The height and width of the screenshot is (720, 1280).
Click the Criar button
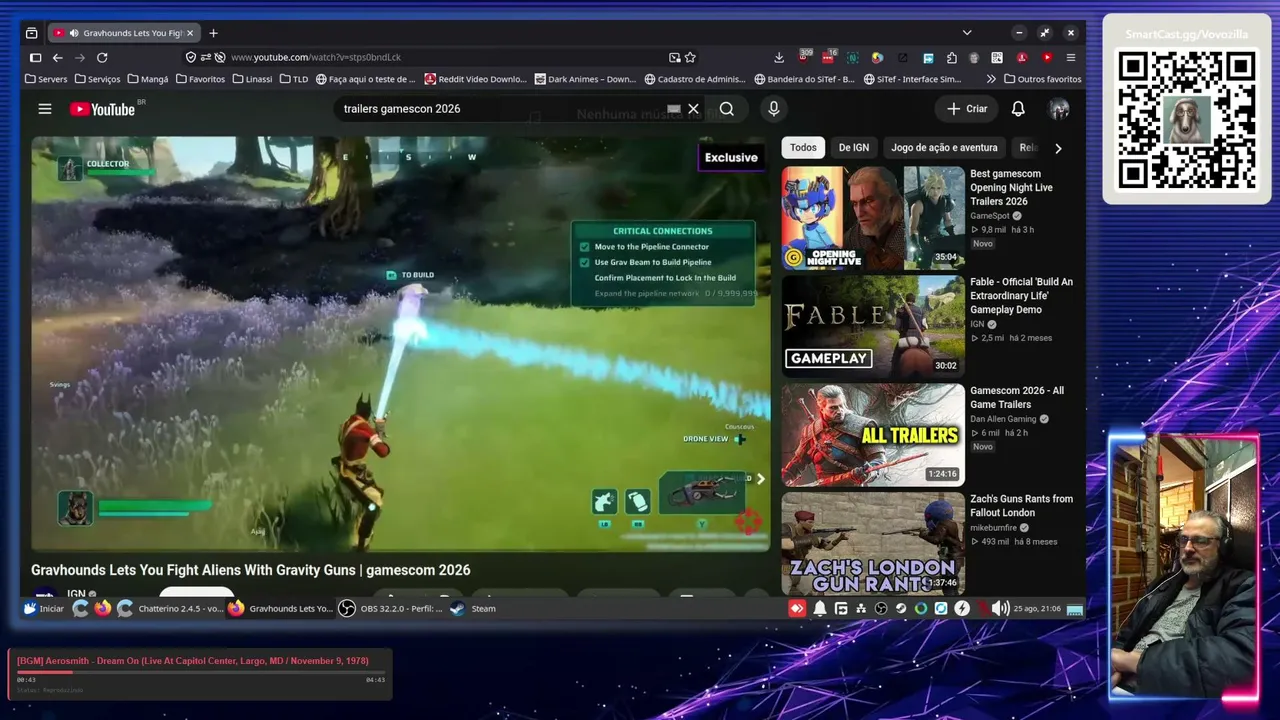[967, 109]
